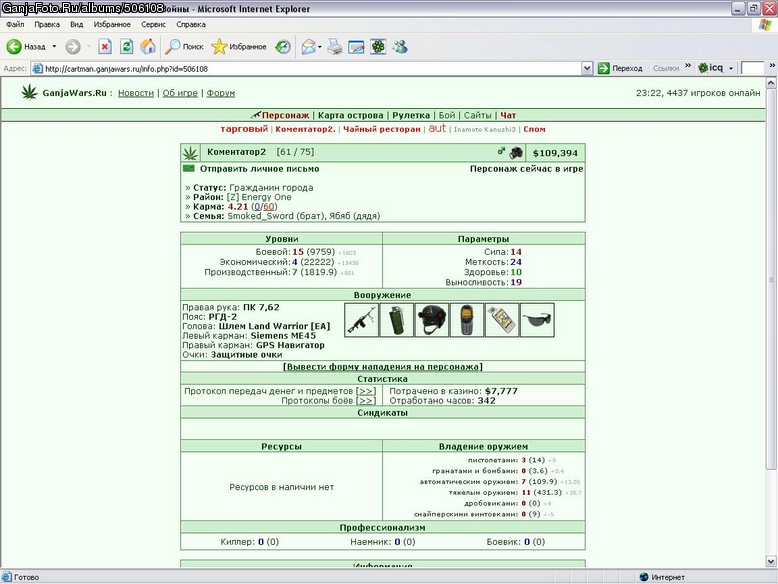Open the Избранное menu in menu bar

click(x=112, y=24)
